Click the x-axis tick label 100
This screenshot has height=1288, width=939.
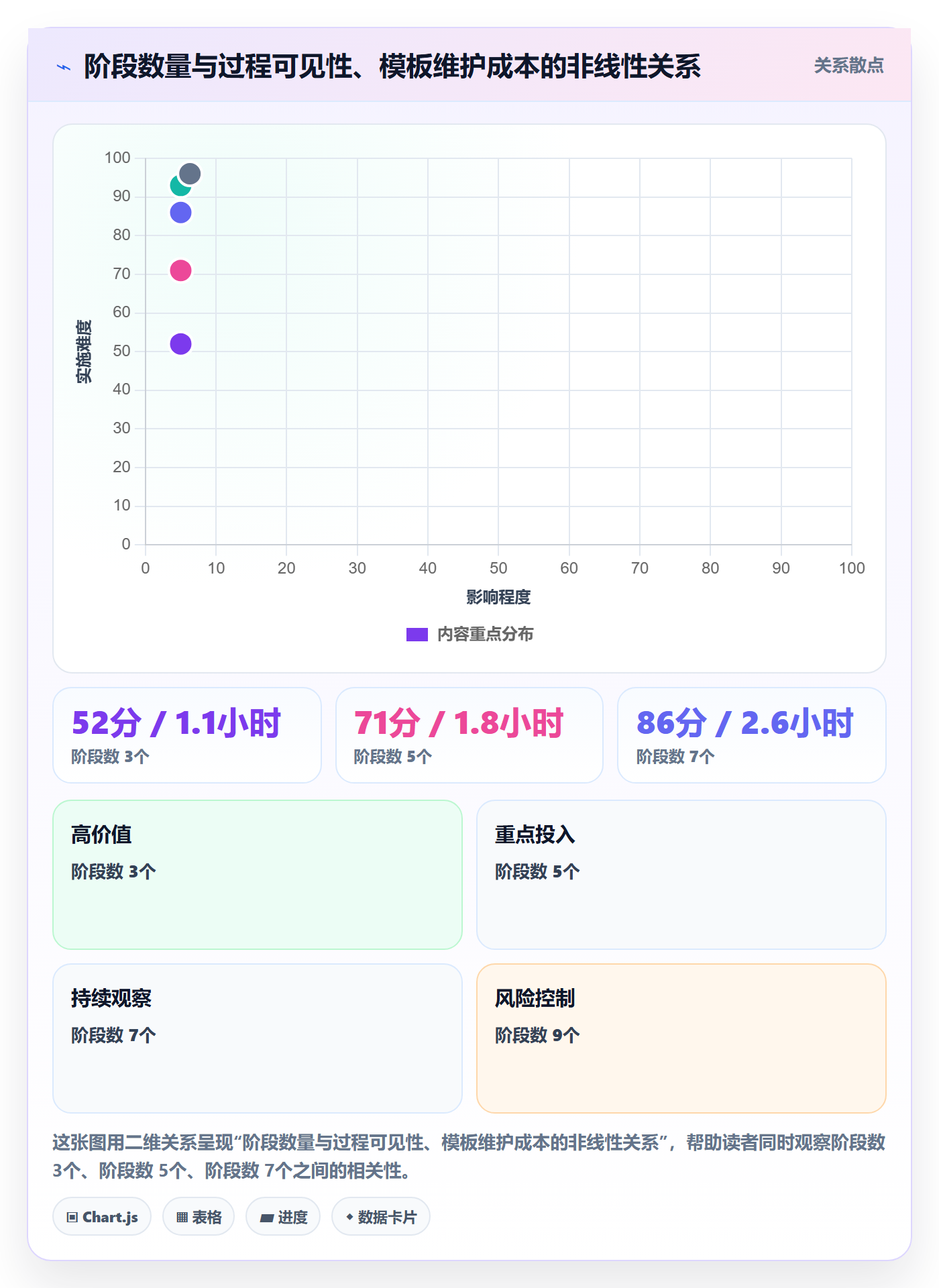coord(852,568)
